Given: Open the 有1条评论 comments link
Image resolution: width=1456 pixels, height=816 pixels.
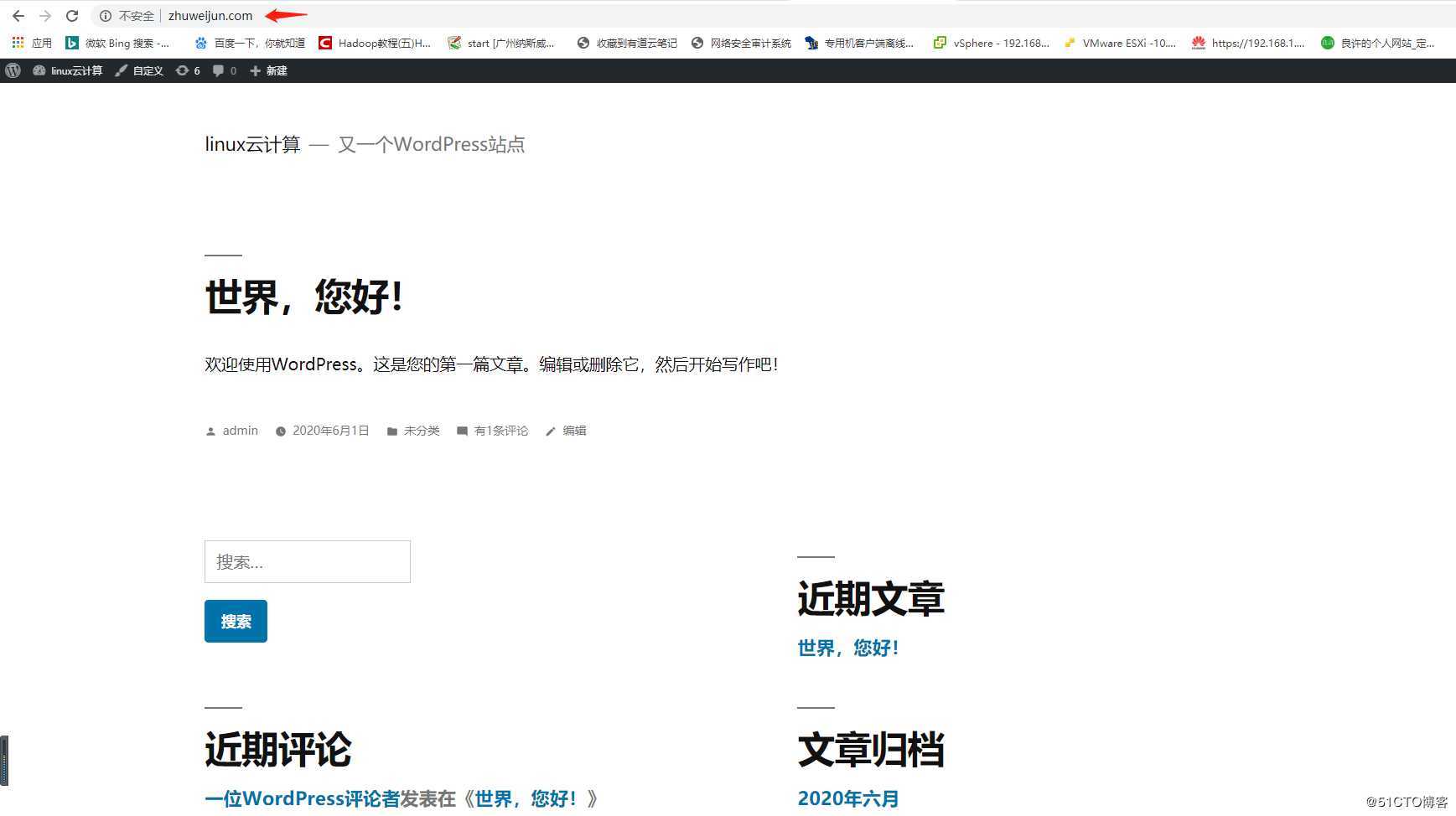Looking at the screenshot, I should pos(501,431).
